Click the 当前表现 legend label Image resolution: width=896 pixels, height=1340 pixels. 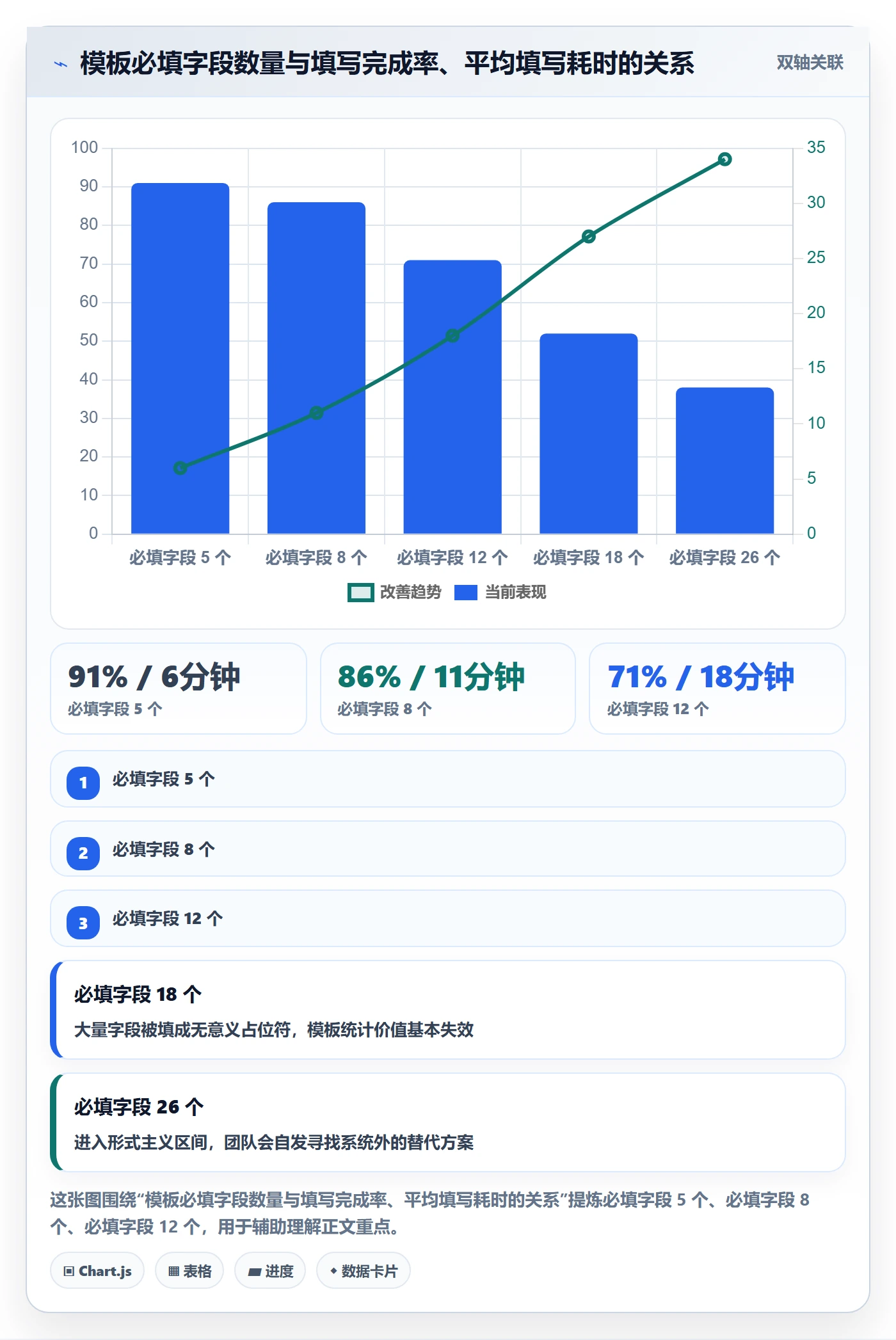515,593
